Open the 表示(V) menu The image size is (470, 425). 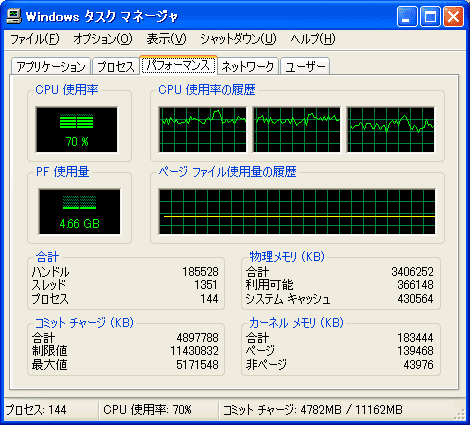[x=166, y=39]
